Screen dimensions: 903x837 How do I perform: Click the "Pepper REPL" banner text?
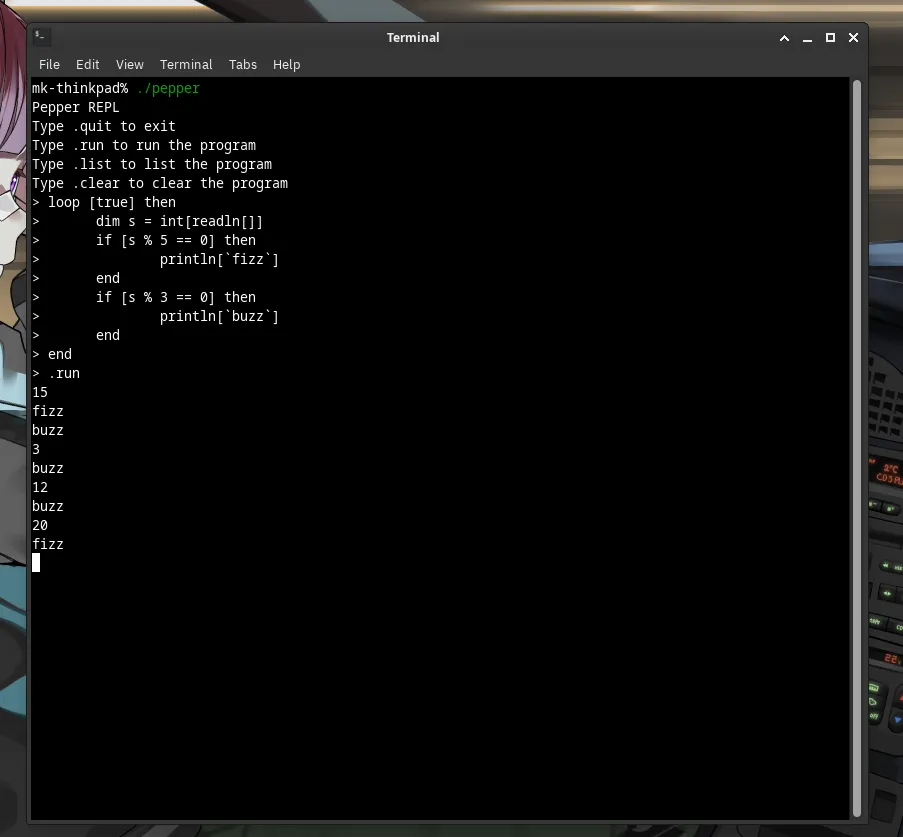(x=75, y=107)
